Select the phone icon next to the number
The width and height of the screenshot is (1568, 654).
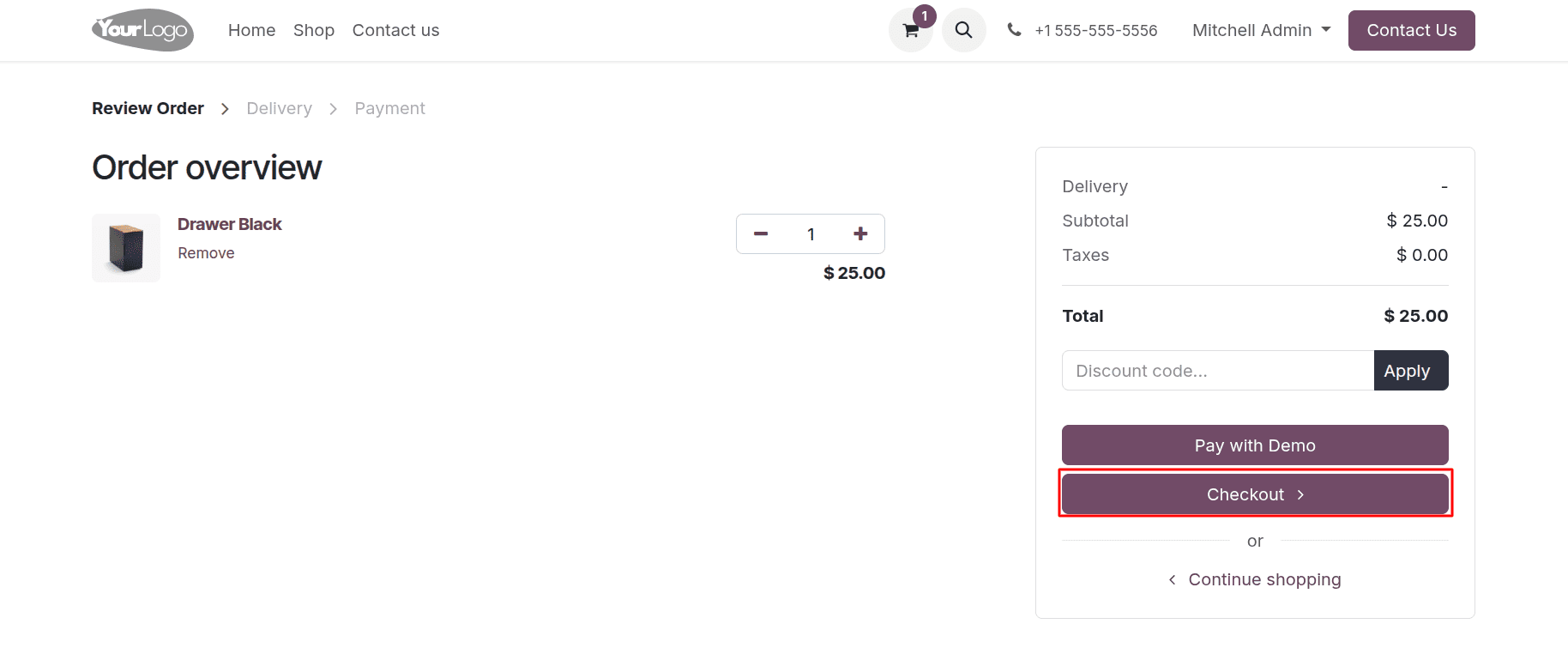tap(1015, 29)
